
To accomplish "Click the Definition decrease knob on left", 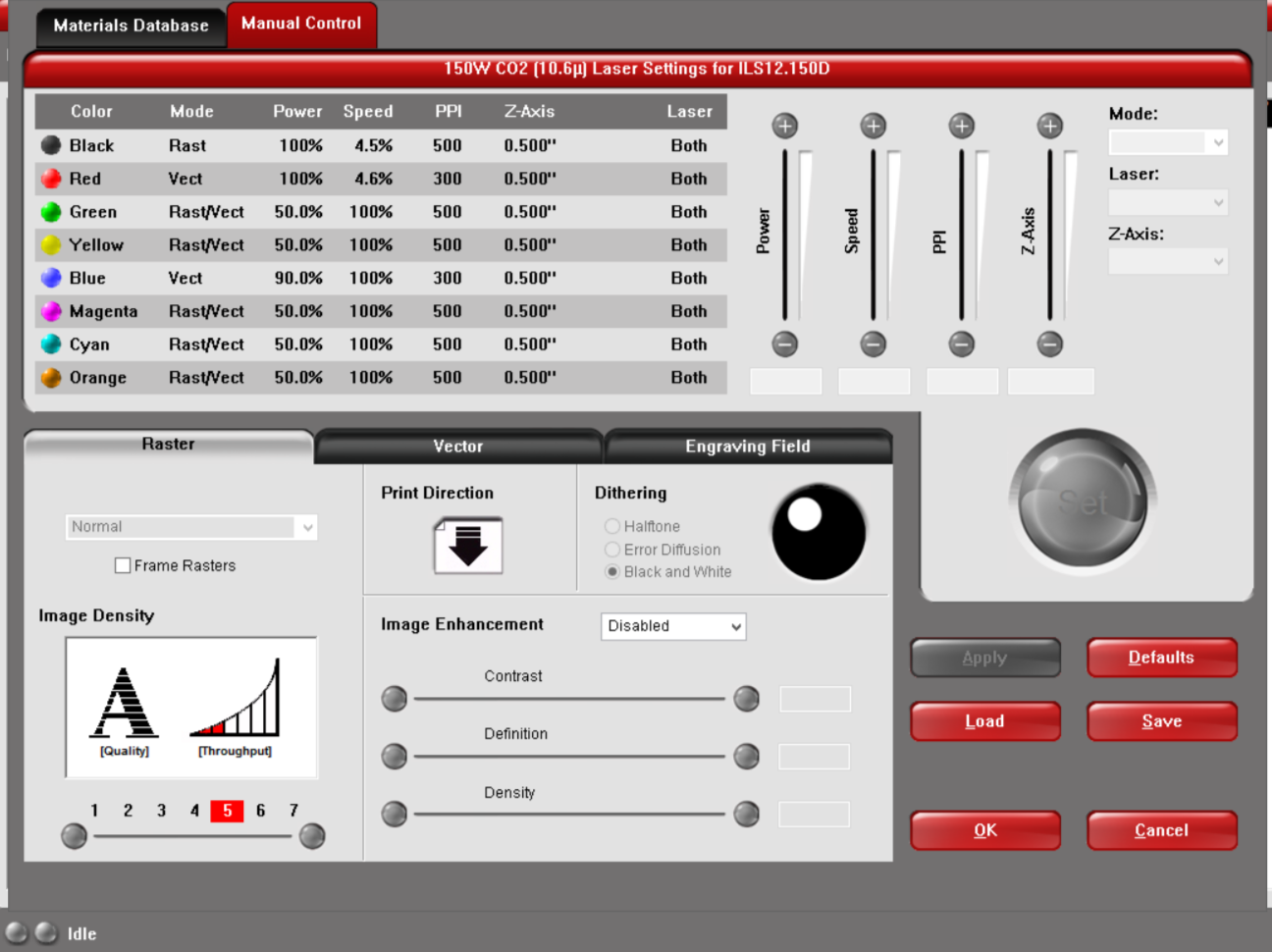I will click(x=395, y=757).
